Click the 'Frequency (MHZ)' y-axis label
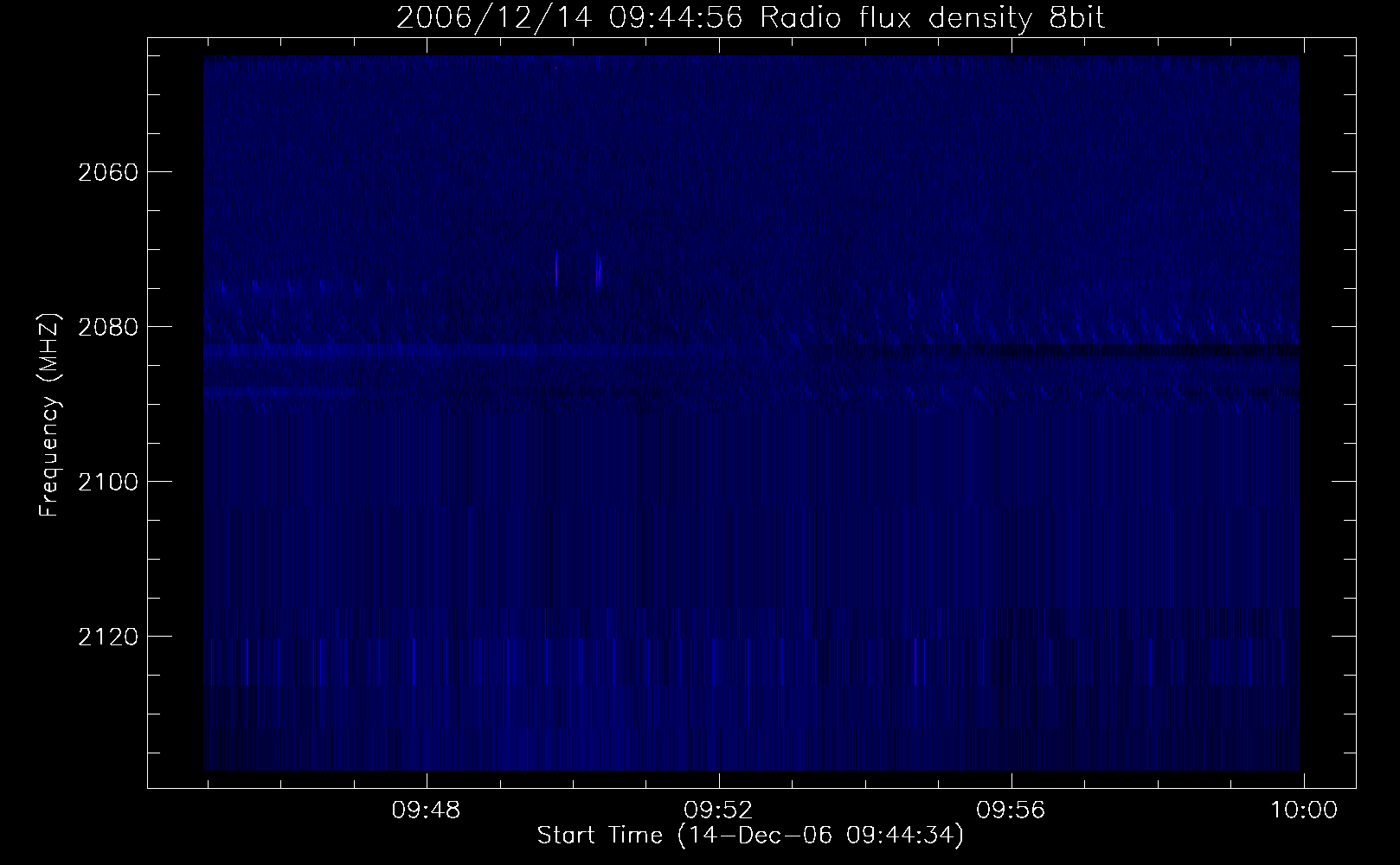The width and height of the screenshot is (1400, 865). pyautogui.click(x=50, y=415)
